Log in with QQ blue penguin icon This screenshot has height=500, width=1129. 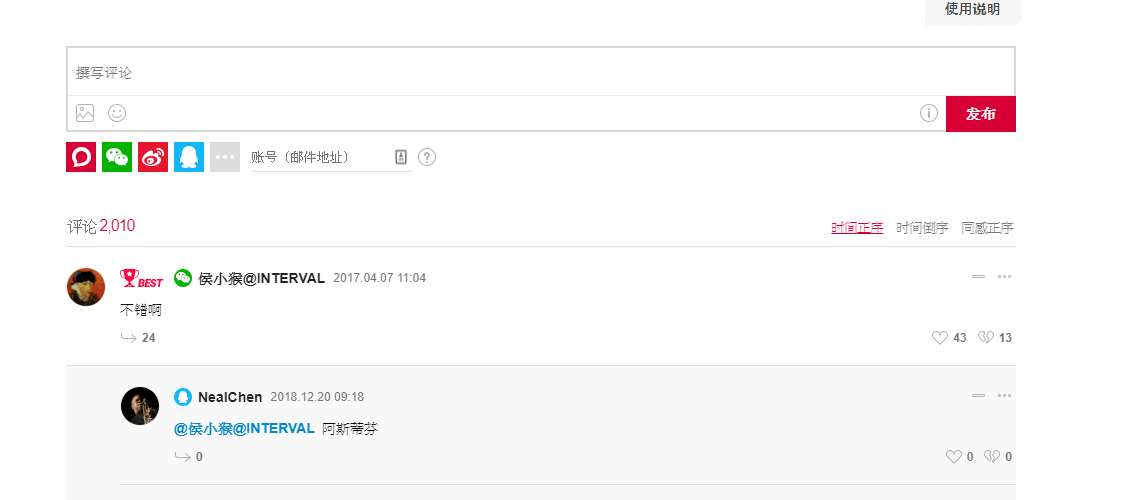tap(189, 157)
